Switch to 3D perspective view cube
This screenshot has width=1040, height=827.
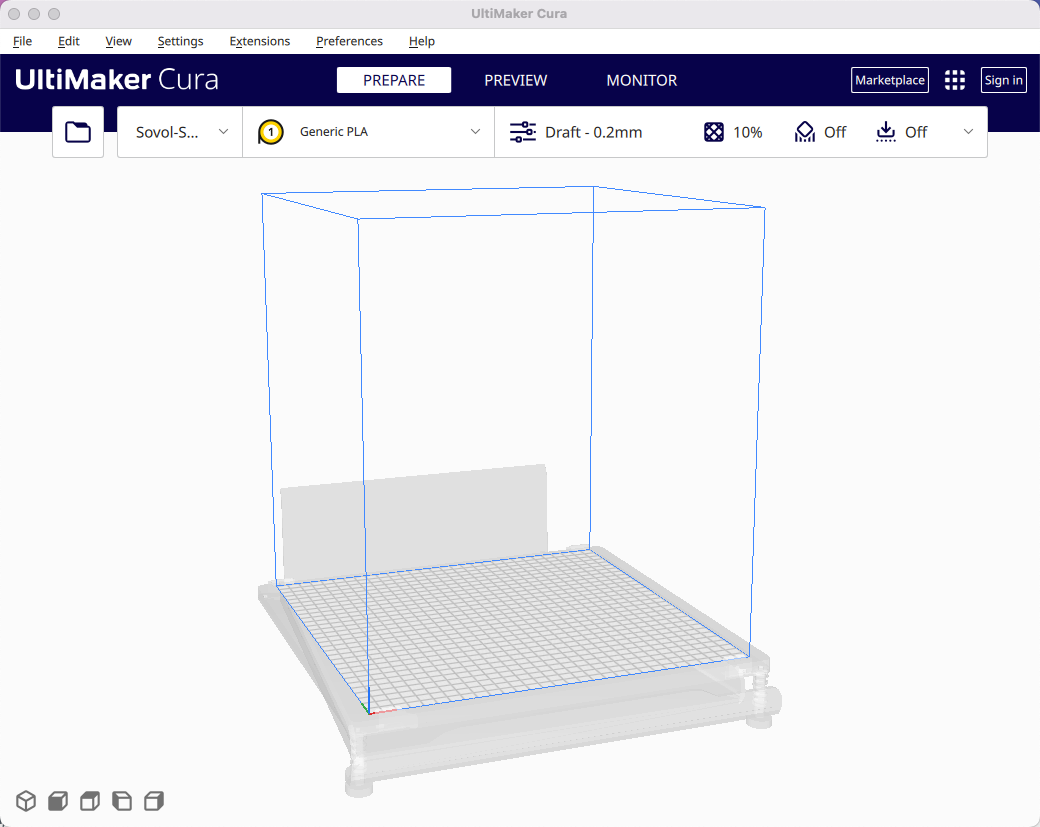pyautogui.click(x=26, y=801)
